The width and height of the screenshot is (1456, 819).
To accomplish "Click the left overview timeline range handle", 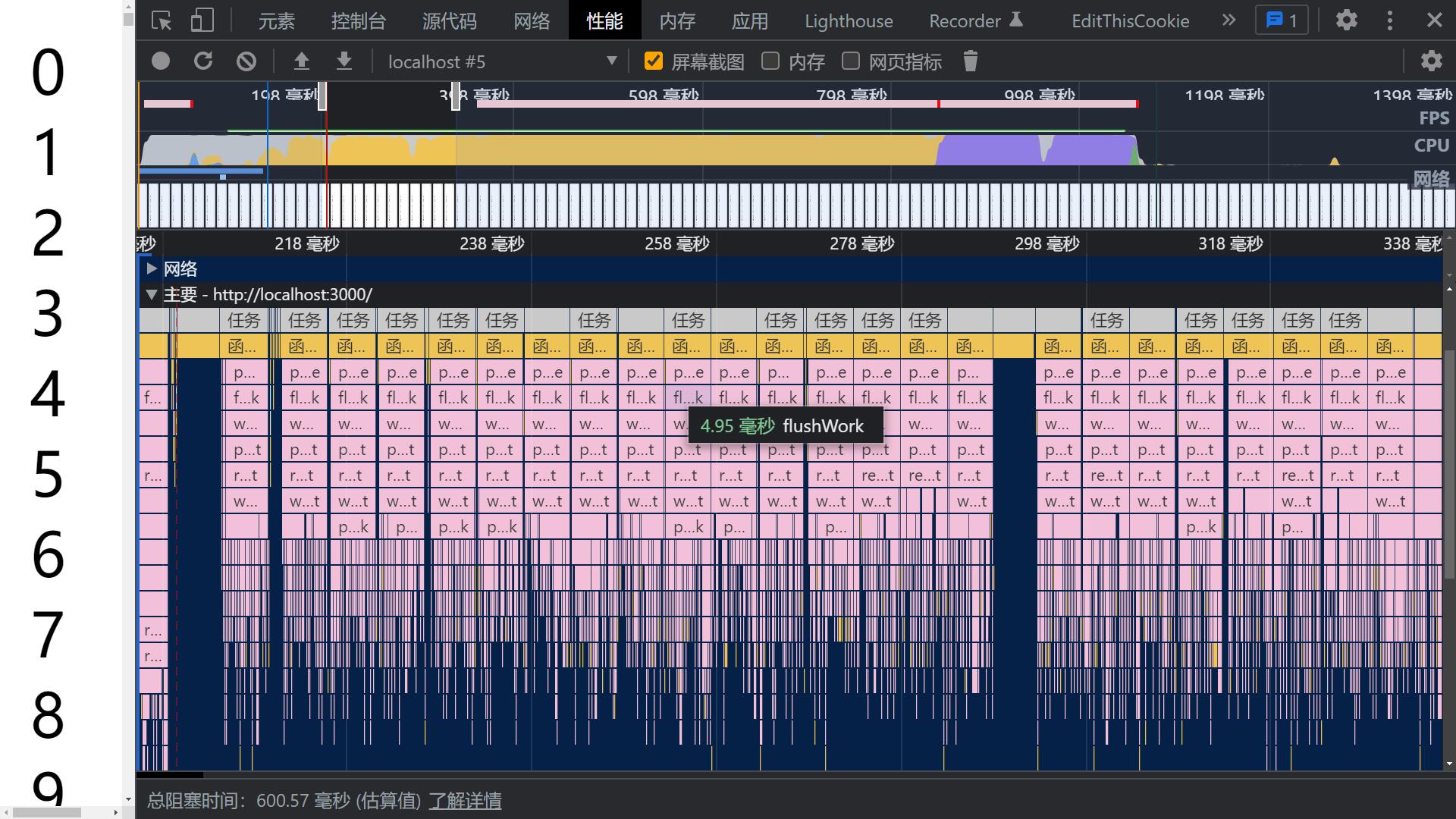I will 322,96.
